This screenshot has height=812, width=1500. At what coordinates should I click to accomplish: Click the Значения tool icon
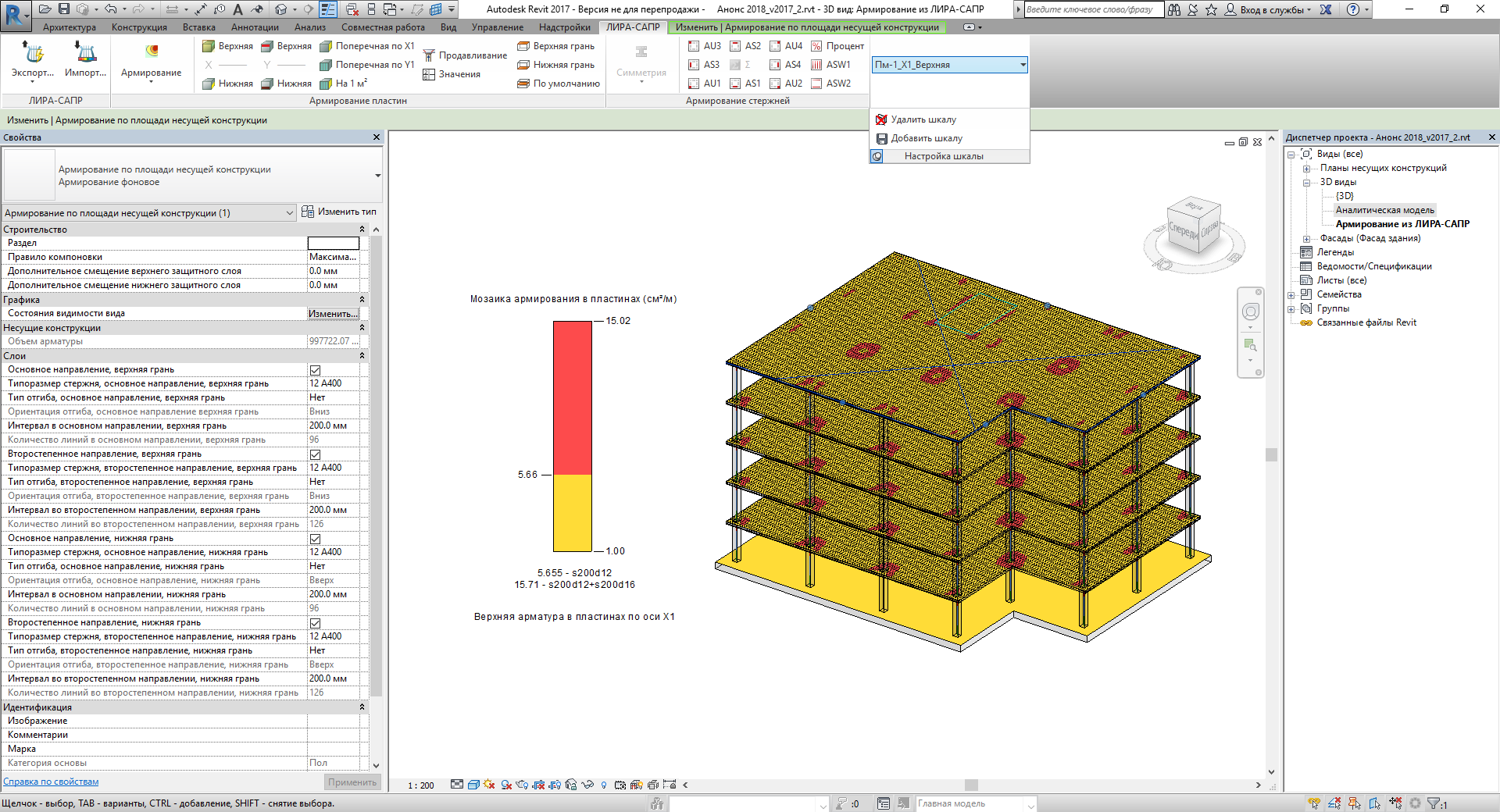tap(429, 74)
